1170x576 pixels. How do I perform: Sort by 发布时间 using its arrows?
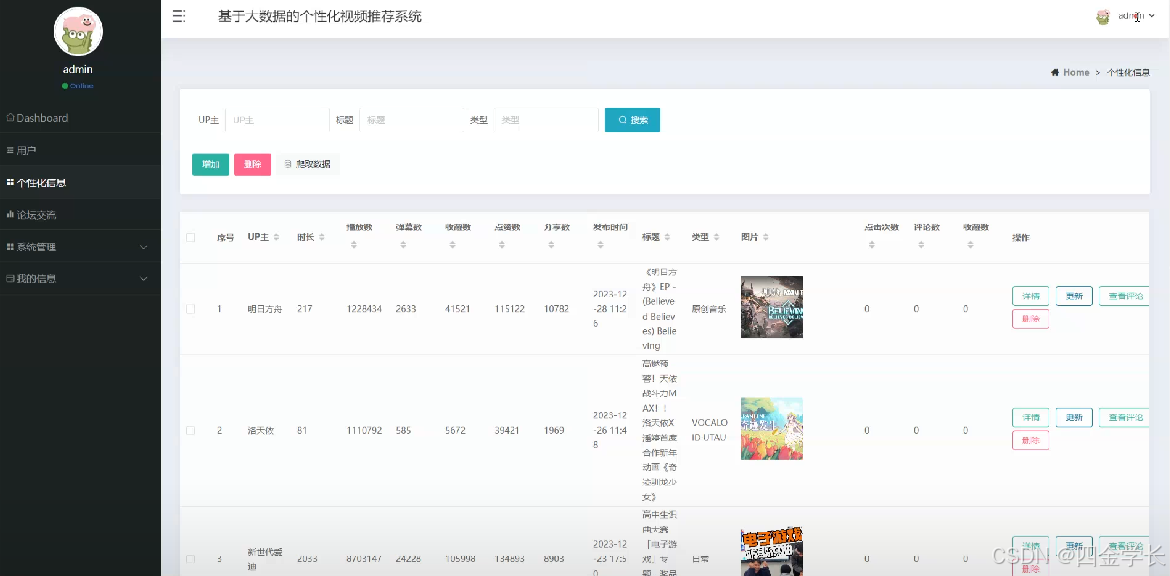pos(600,245)
